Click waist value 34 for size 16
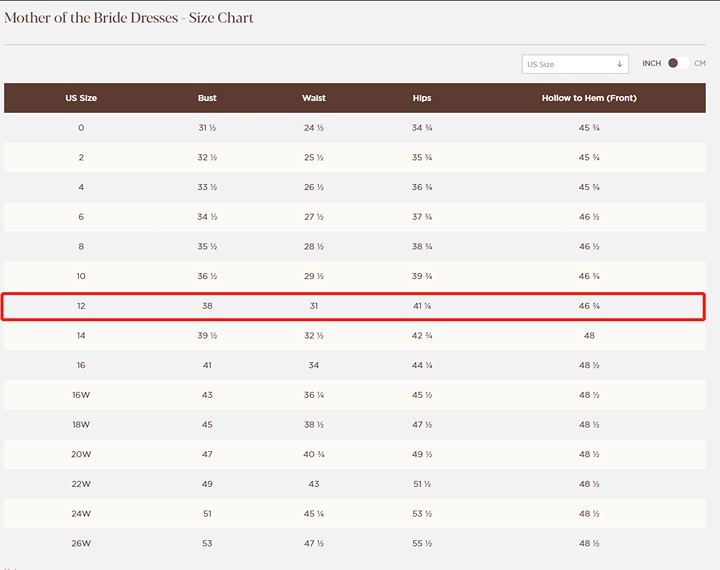 coord(314,365)
